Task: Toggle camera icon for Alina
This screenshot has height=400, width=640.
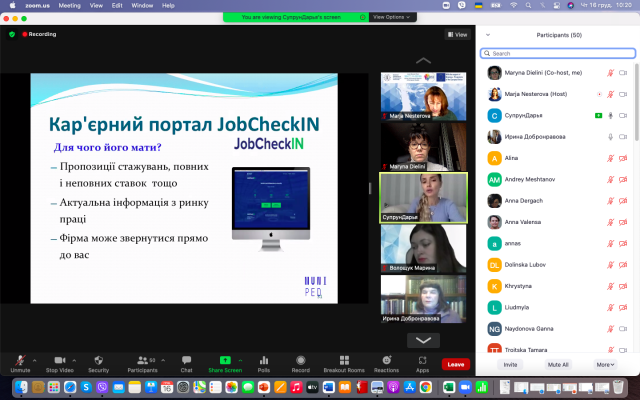Action: pos(623,158)
